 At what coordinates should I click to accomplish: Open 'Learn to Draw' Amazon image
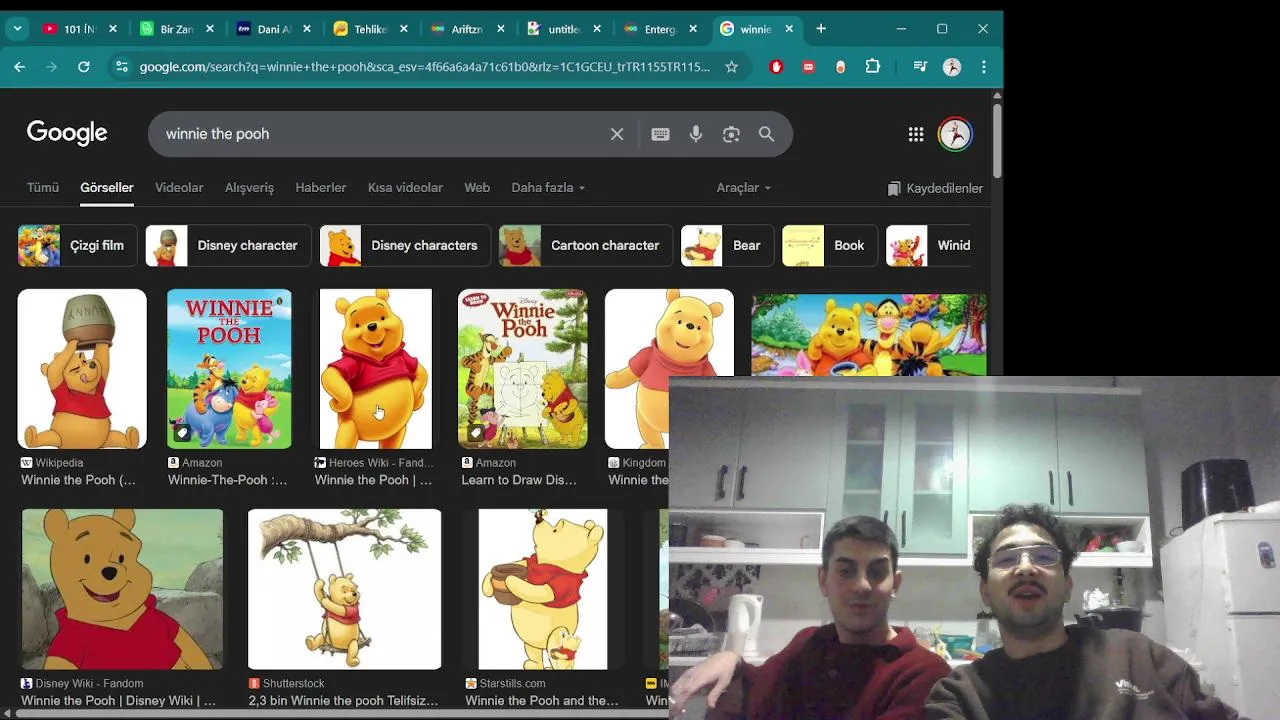coord(523,369)
